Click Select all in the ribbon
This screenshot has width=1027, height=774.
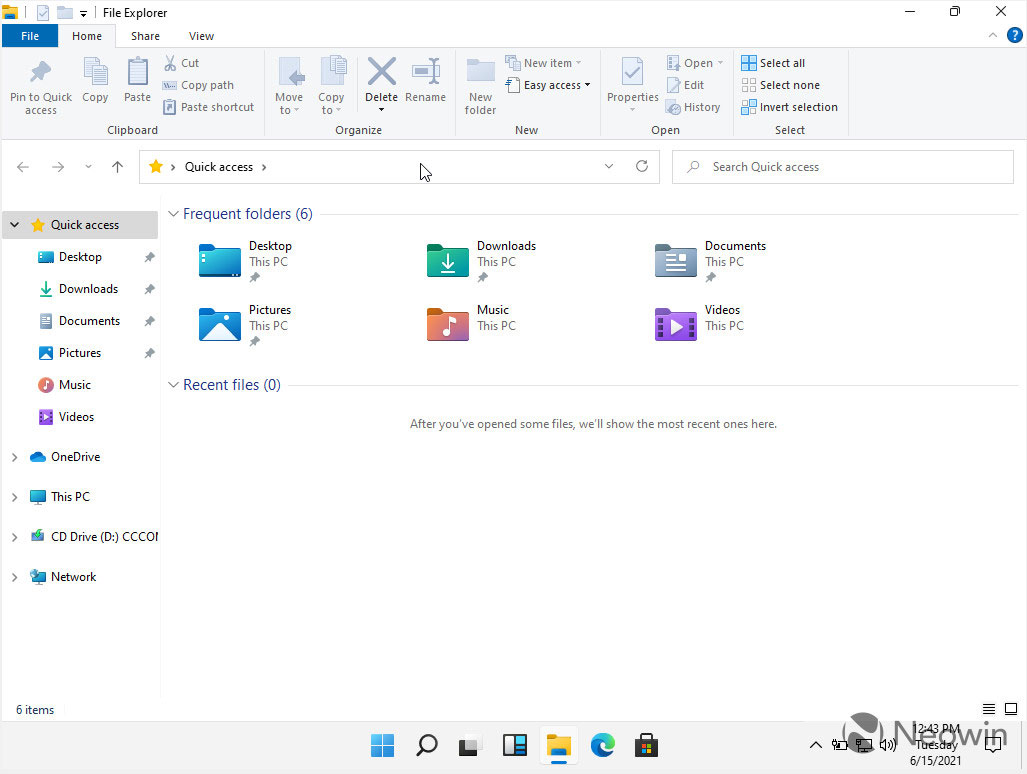coord(773,63)
